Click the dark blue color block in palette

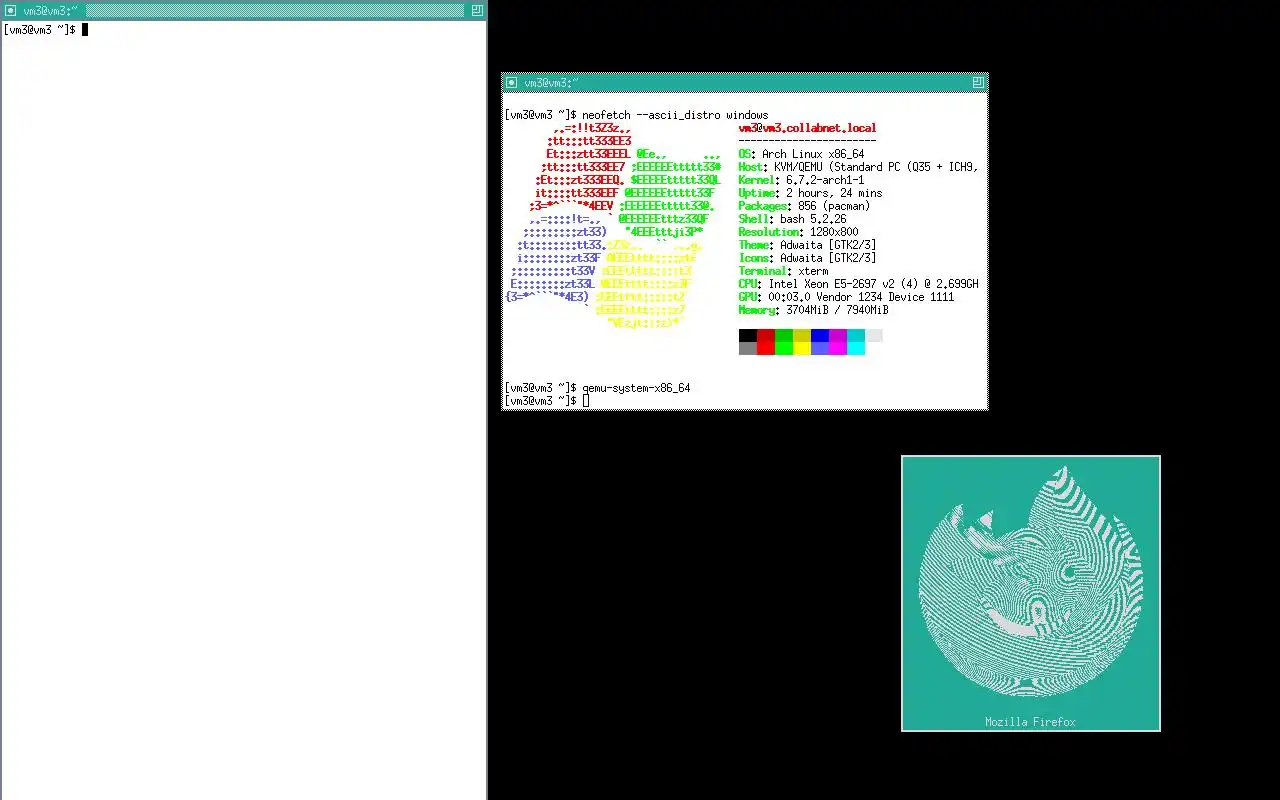[x=820, y=336]
